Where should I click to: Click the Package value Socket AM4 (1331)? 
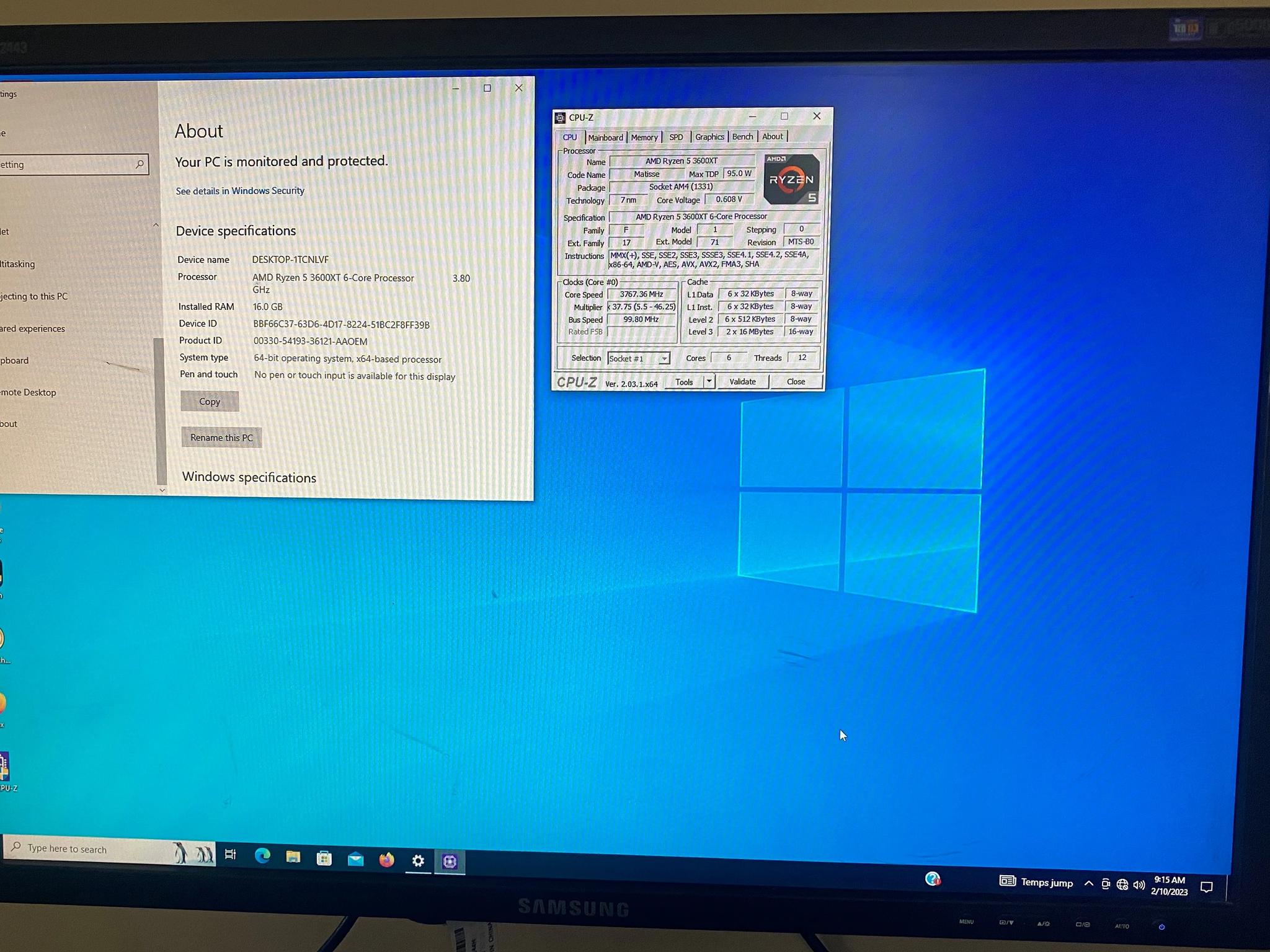(x=681, y=187)
